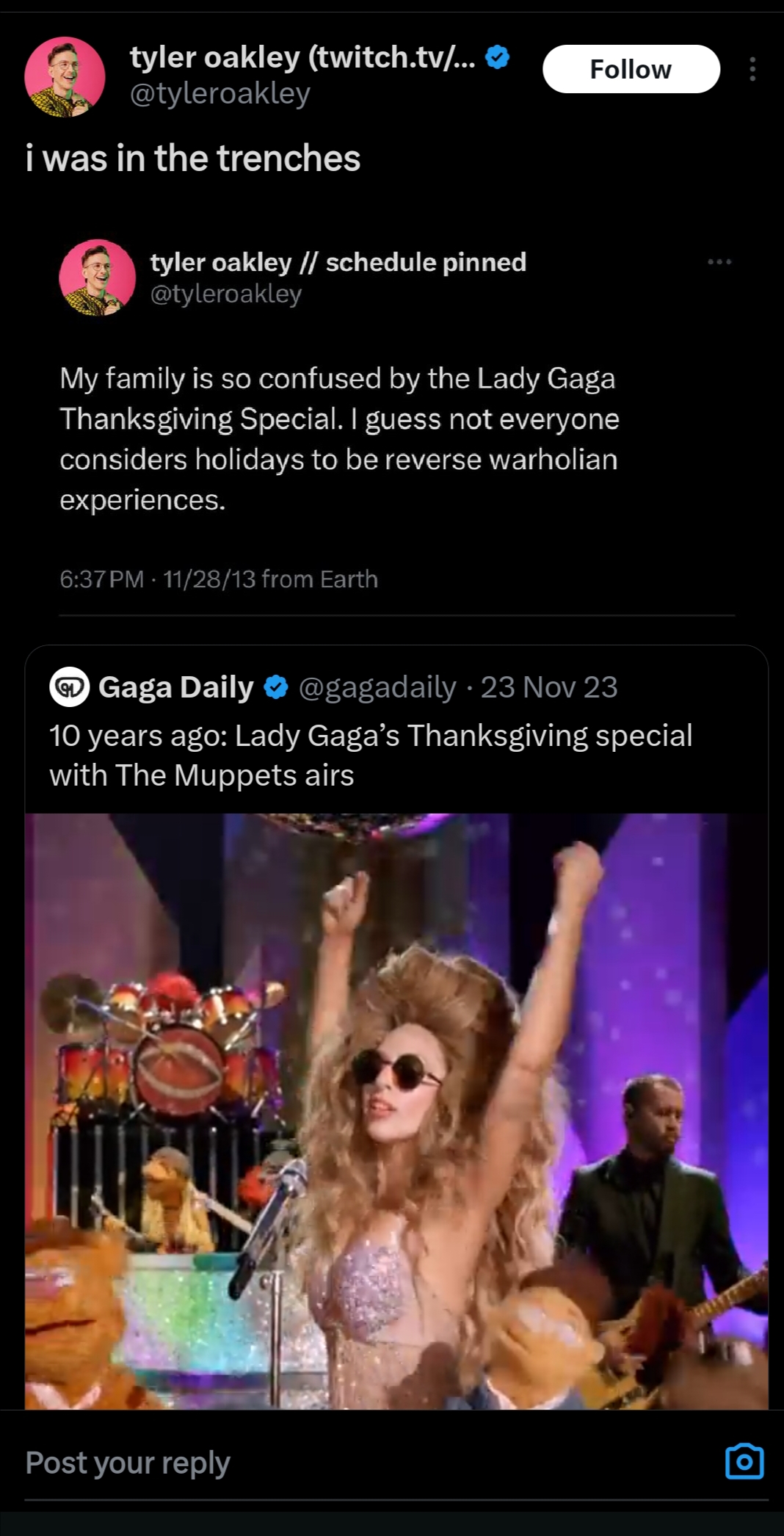Click the "23 Nov 23" quoted post date
Image resolution: width=784 pixels, height=1536 pixels.
tap(549, 687)
